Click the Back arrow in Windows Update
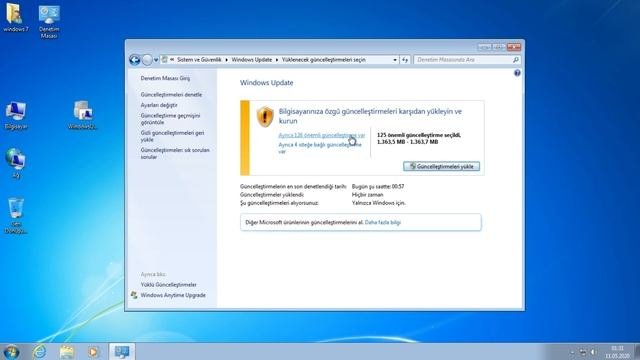 click(135, 60)
